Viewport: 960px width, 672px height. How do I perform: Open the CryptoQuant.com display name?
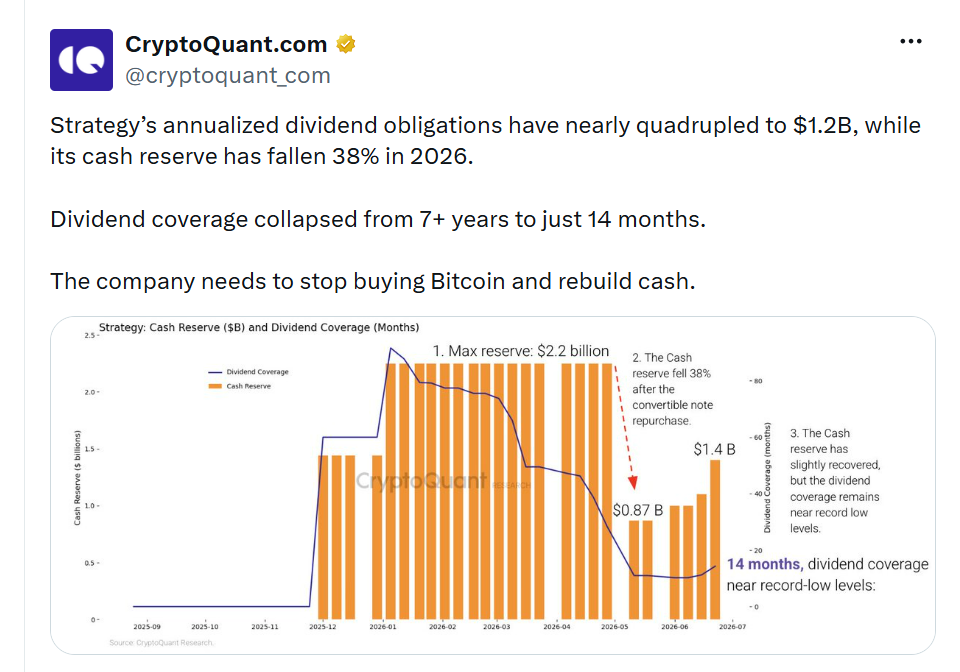point(226,44)
